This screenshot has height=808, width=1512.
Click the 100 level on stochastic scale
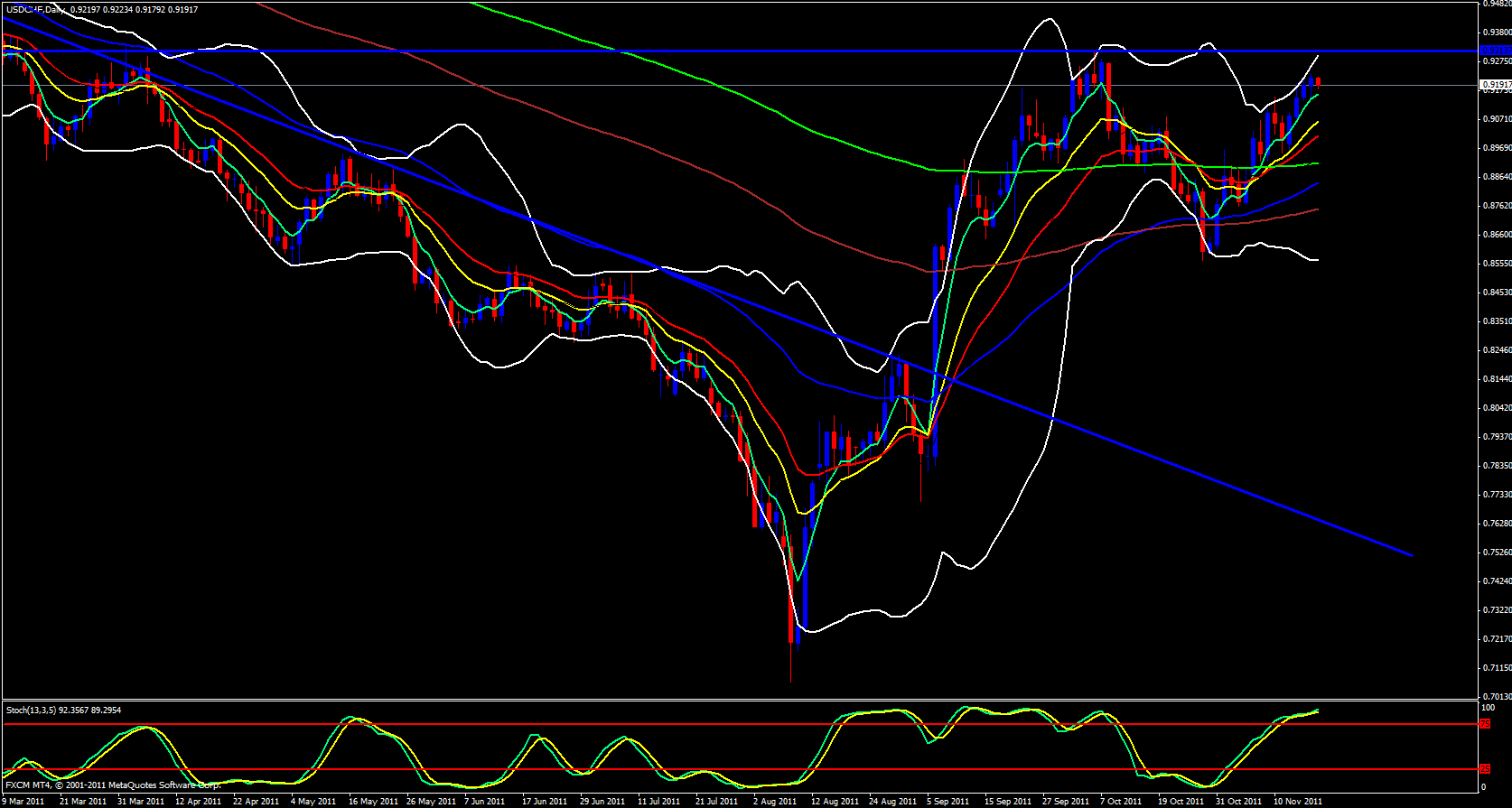(1488, 709)
